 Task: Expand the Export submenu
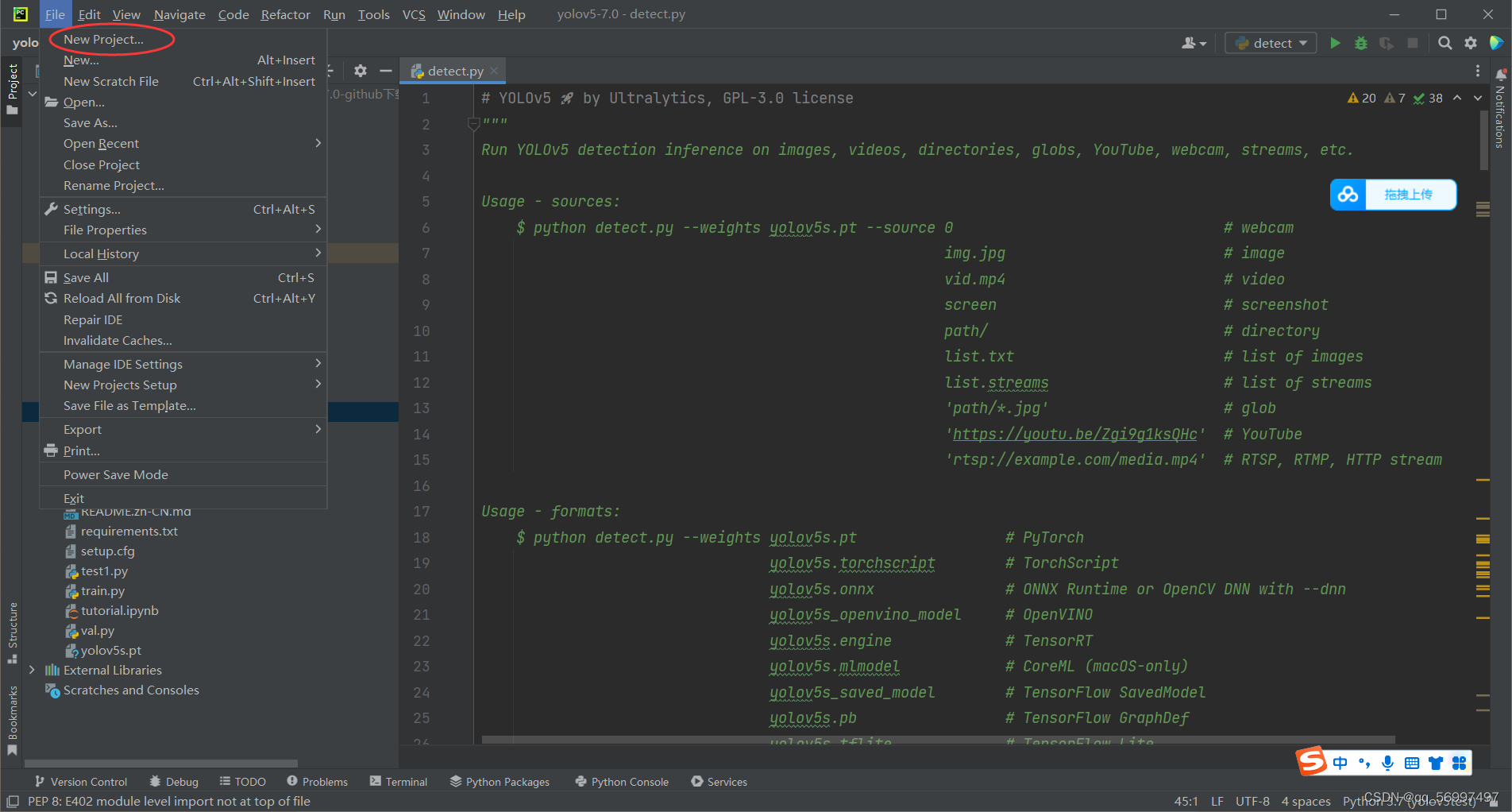183,429
